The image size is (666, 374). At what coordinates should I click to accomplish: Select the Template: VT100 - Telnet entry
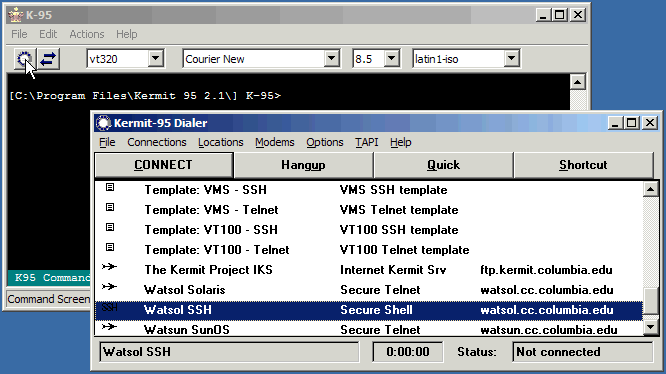point(369,250)
